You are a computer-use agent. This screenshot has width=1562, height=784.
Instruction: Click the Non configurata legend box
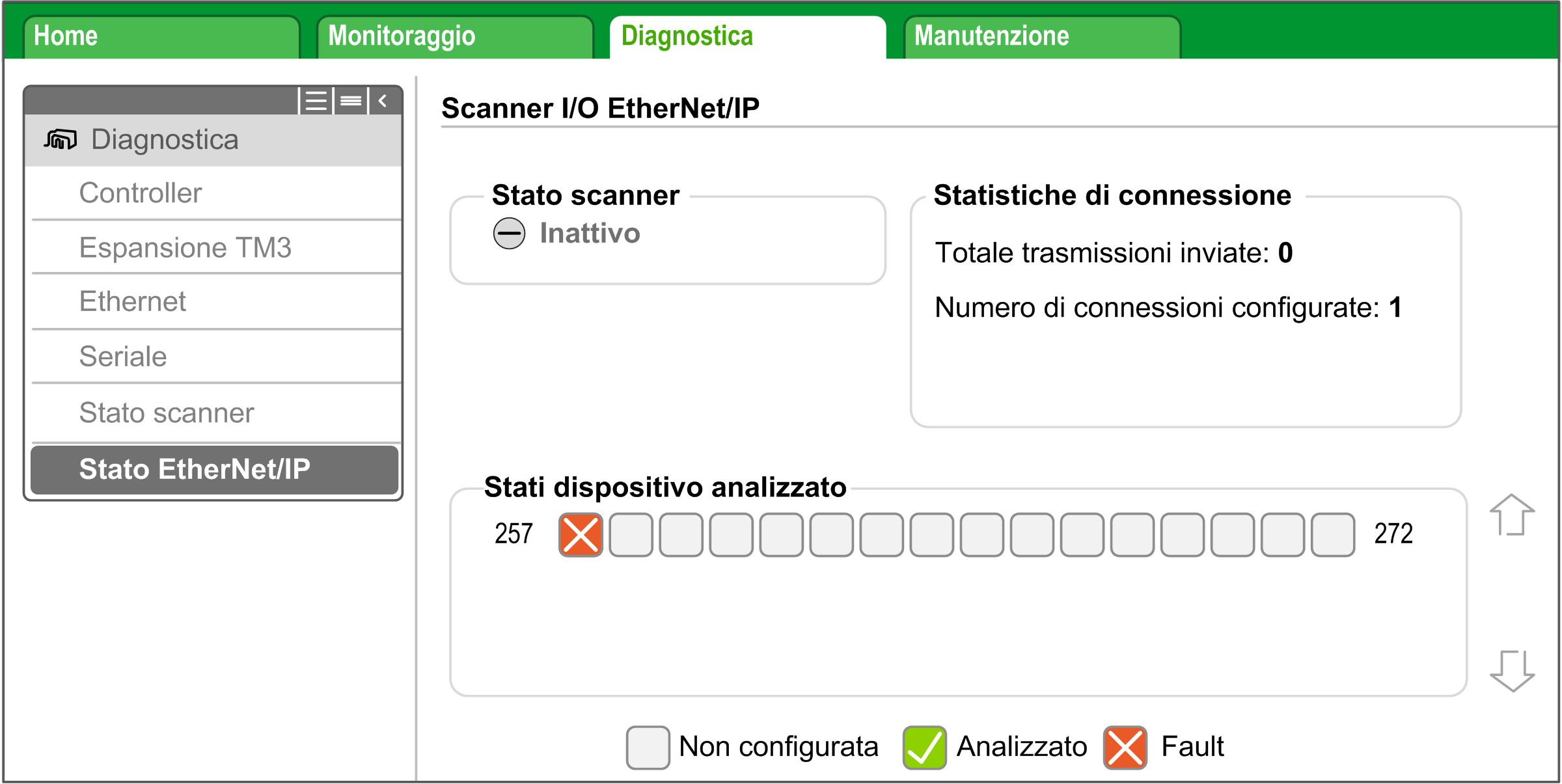click(648, 747)
